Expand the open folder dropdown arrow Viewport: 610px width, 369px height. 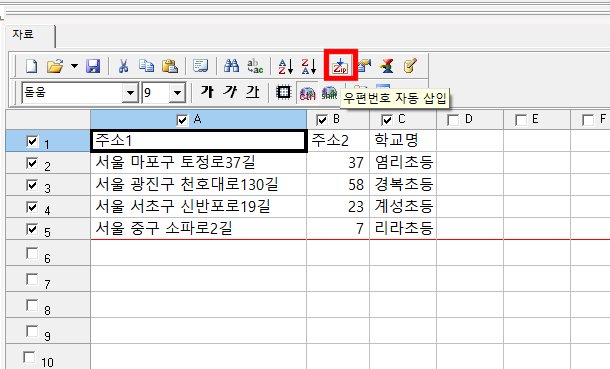point(74,66)
